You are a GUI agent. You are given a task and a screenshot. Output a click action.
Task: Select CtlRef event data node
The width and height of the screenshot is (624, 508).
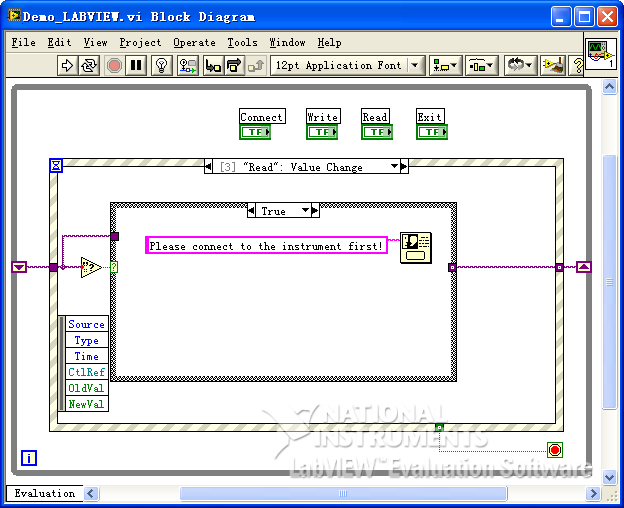point(86,372)
